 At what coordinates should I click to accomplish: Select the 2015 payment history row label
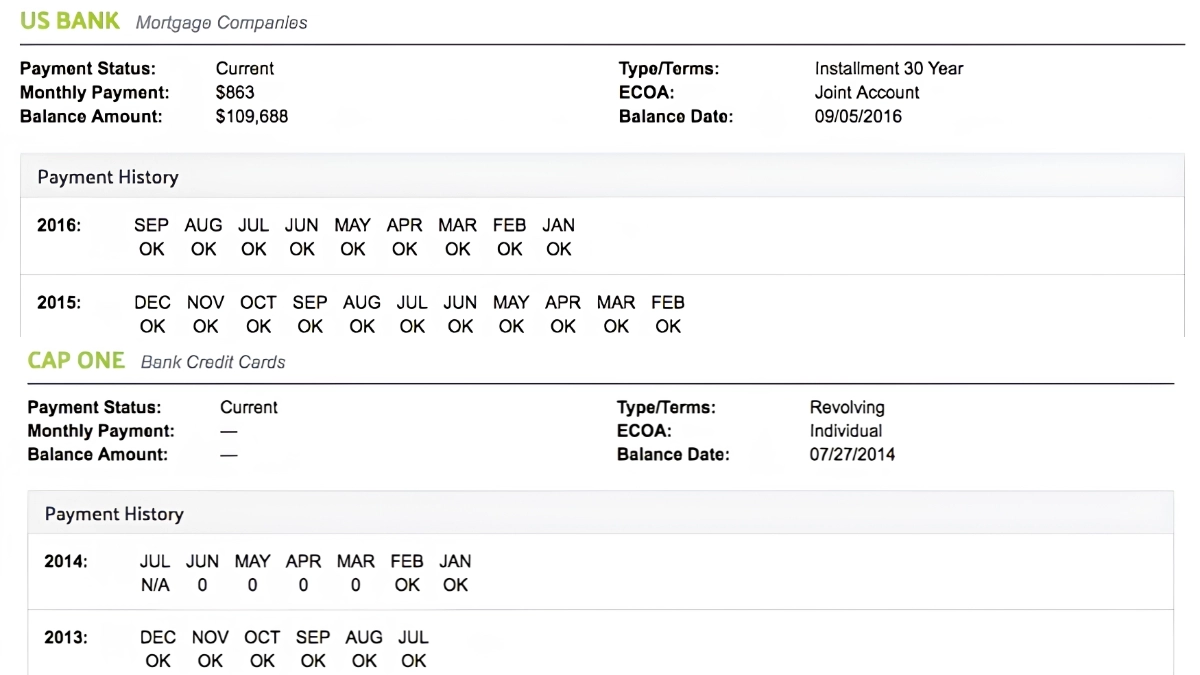[59, 302]
